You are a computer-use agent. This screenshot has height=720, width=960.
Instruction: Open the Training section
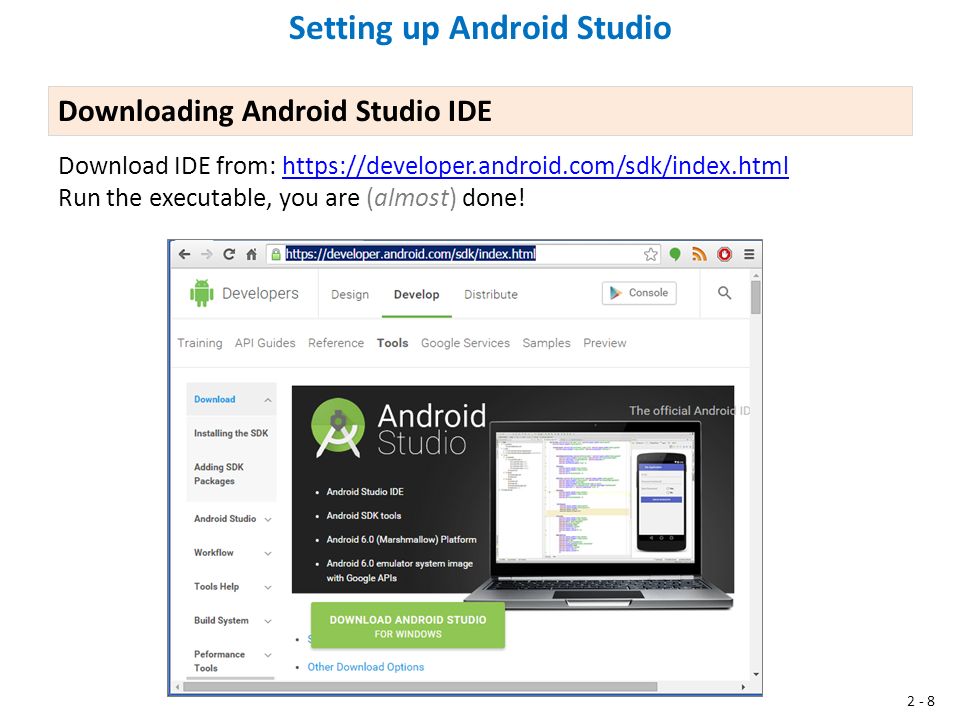pyautogui.click(x=200, y=343)
